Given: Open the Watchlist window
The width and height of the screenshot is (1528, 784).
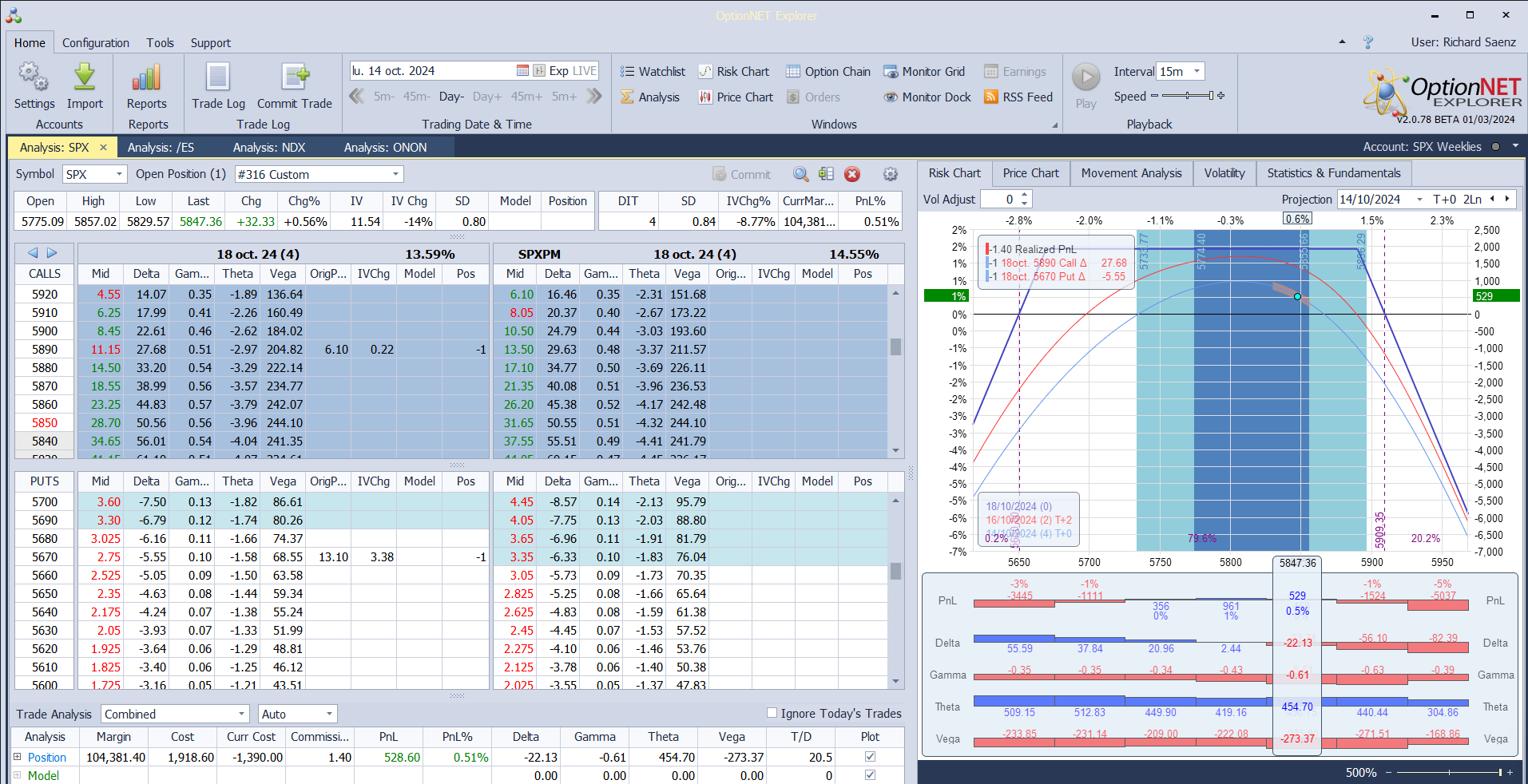Looking at the screenshot, I should pyautogui.click(x=653, y=72).
